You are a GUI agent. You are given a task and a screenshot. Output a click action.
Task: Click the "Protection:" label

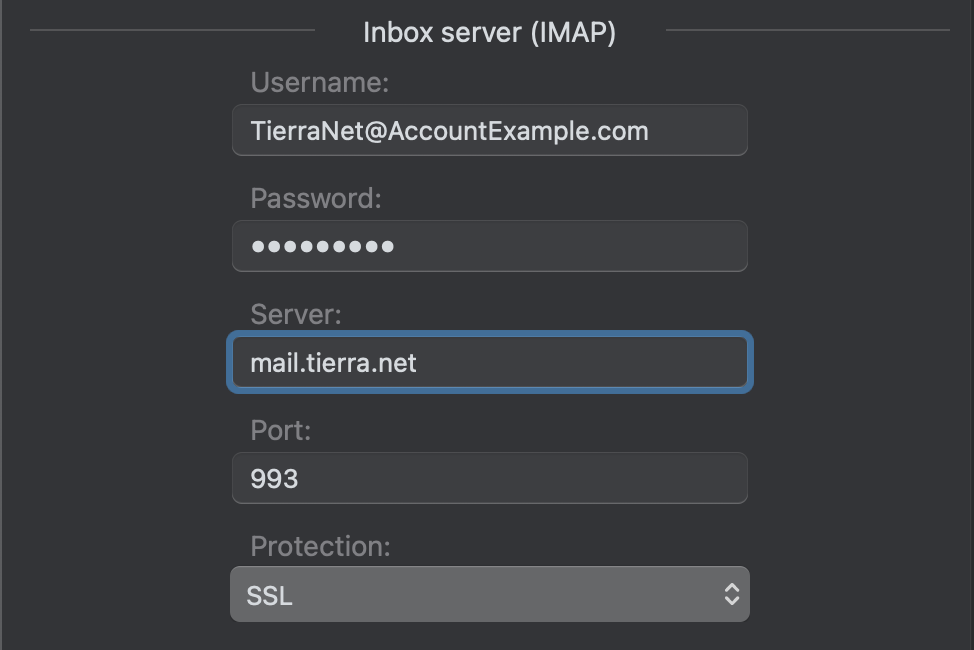click(321, 546)
